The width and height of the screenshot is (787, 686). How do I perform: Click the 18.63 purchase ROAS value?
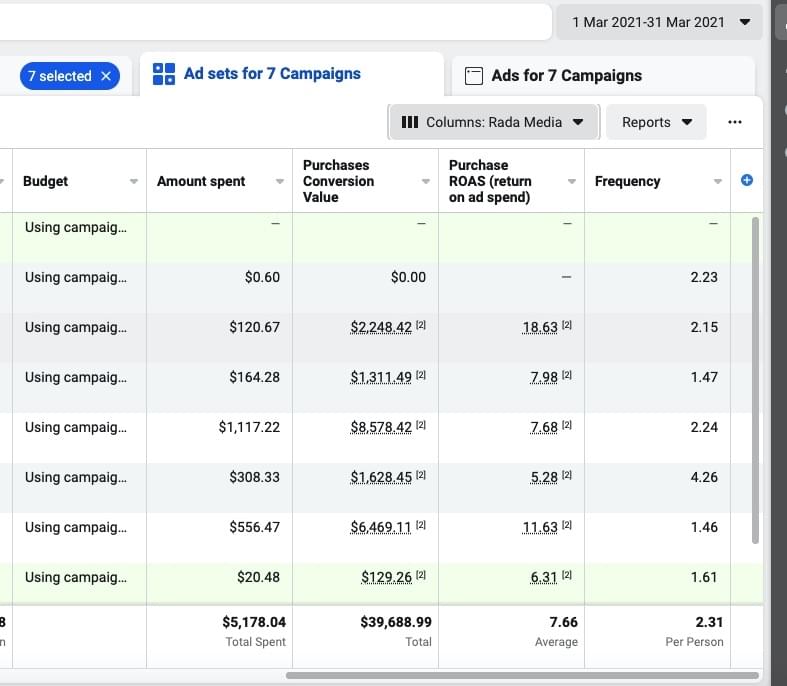pos(540,327)
